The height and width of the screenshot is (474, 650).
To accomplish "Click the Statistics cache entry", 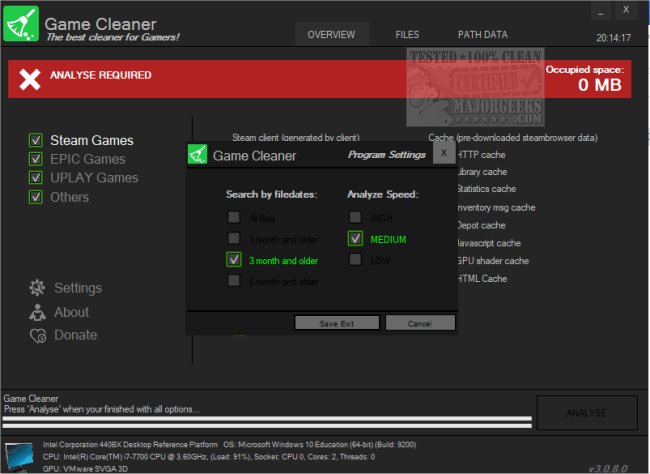I will tap(486, 189).
